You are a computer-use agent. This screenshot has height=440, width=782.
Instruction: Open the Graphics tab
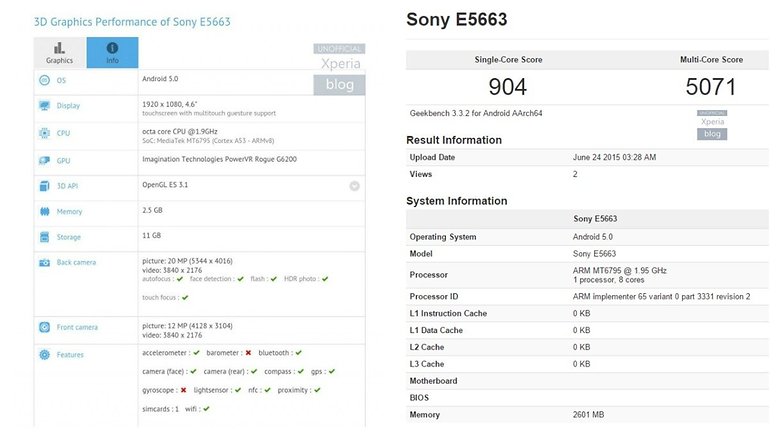tap(60, 52)
